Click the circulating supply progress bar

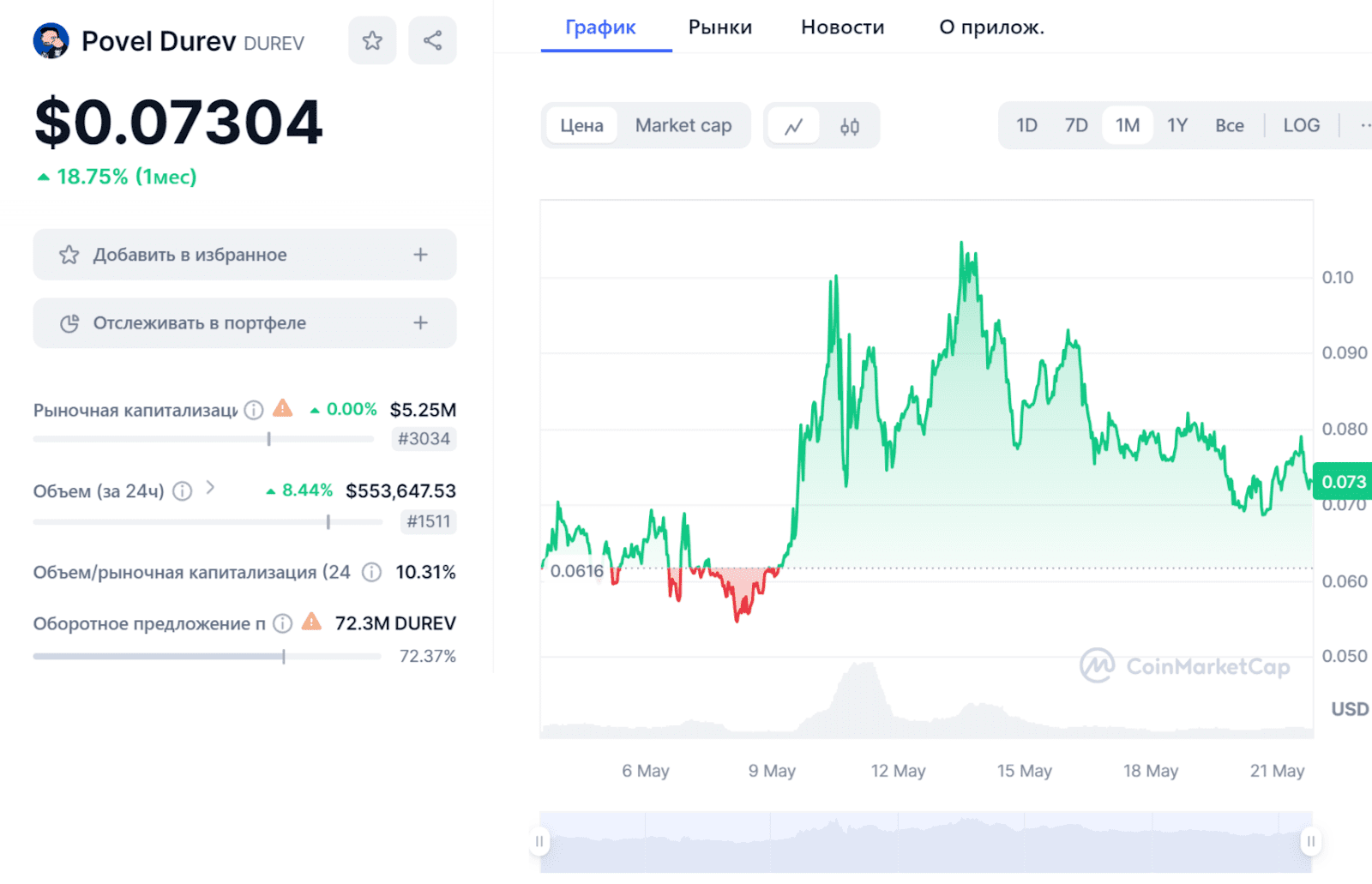coord(207,657)
